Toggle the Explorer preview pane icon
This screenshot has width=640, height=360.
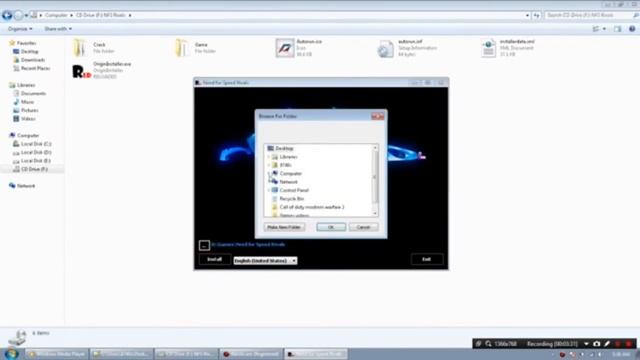click(x=618, y=29)
